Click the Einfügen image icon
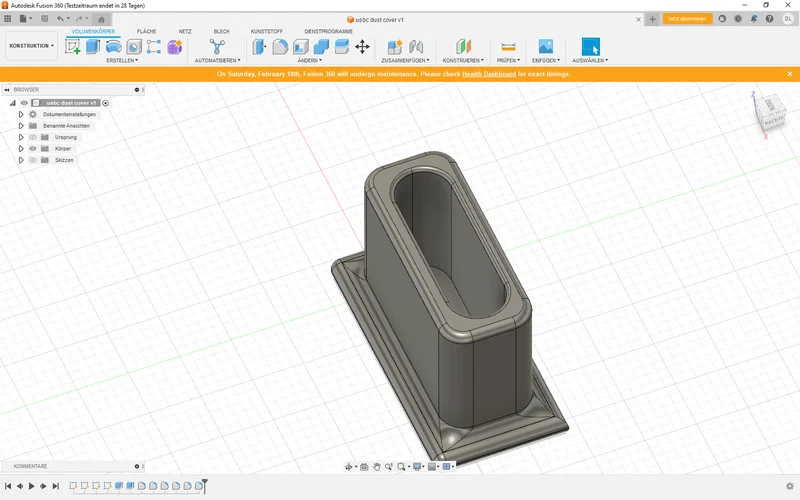 coord(545,47)
